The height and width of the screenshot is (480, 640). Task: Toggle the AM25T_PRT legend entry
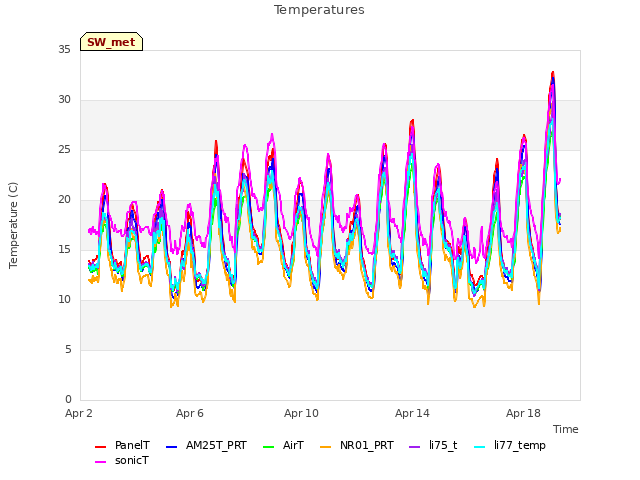pyautogui.click(x=206, y=445)
